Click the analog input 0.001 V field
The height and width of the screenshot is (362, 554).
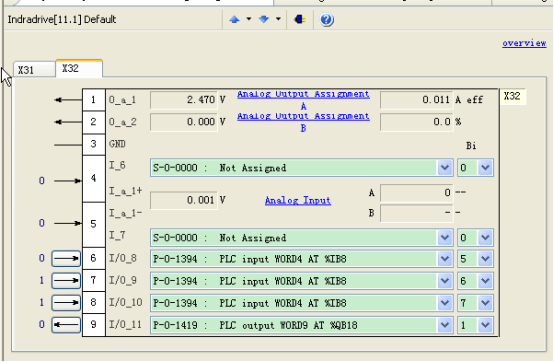coord(184,200)
